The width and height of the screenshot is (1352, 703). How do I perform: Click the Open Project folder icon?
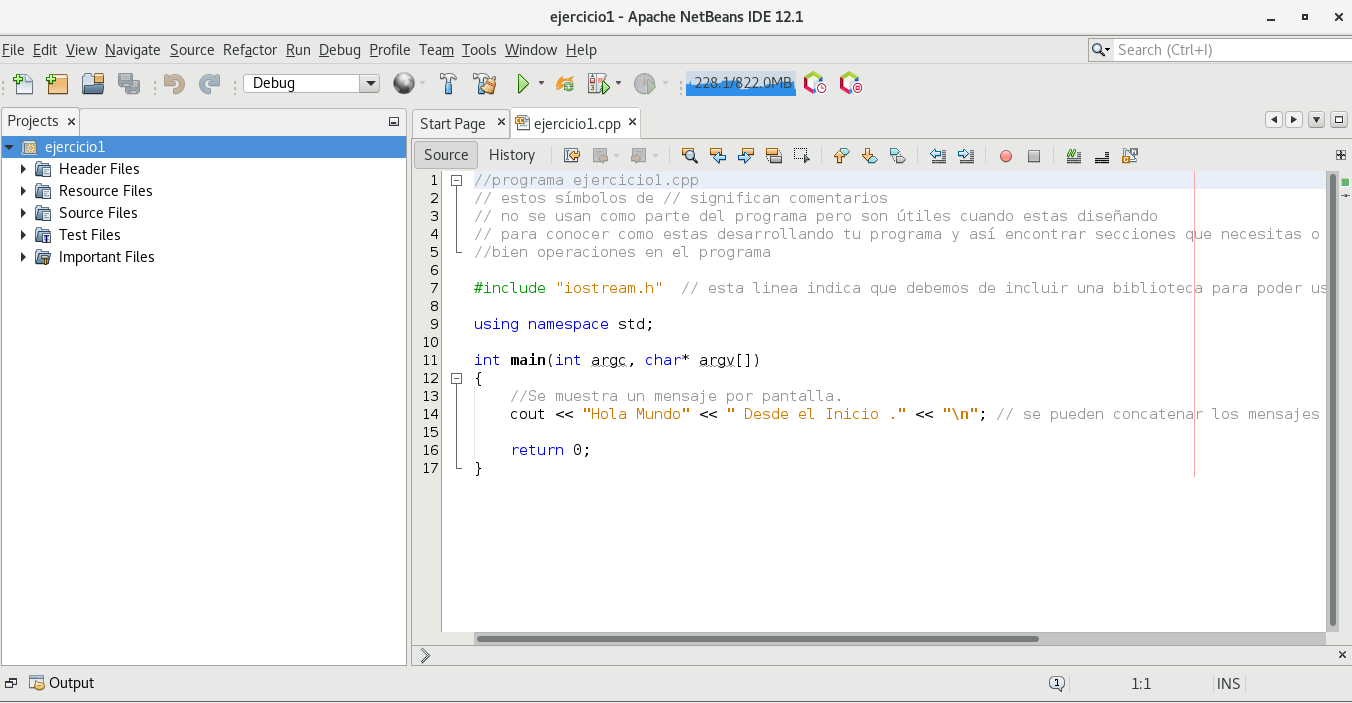click(x=93, y=84)
